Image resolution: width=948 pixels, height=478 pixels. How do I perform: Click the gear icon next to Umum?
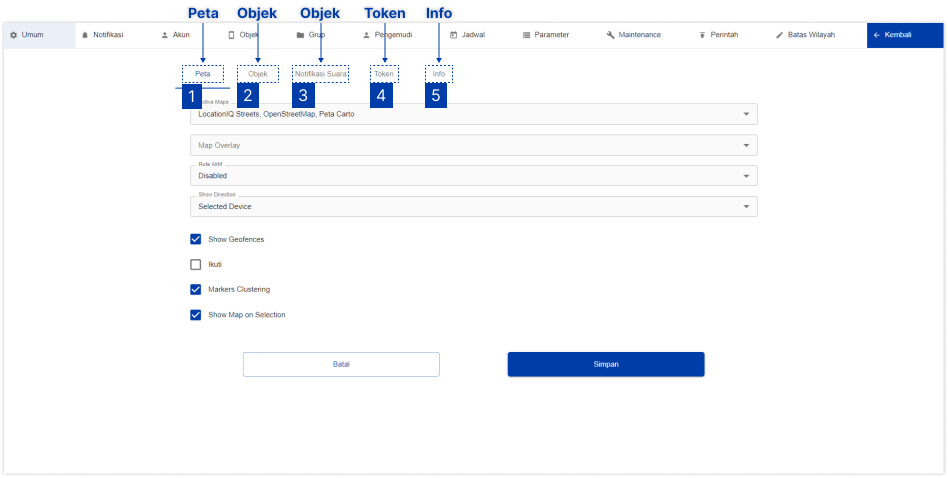coord(14,35)
